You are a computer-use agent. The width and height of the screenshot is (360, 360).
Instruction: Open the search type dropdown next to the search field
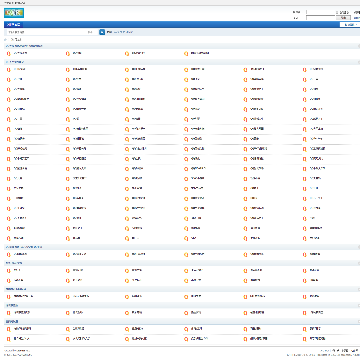tap(90, 32)
